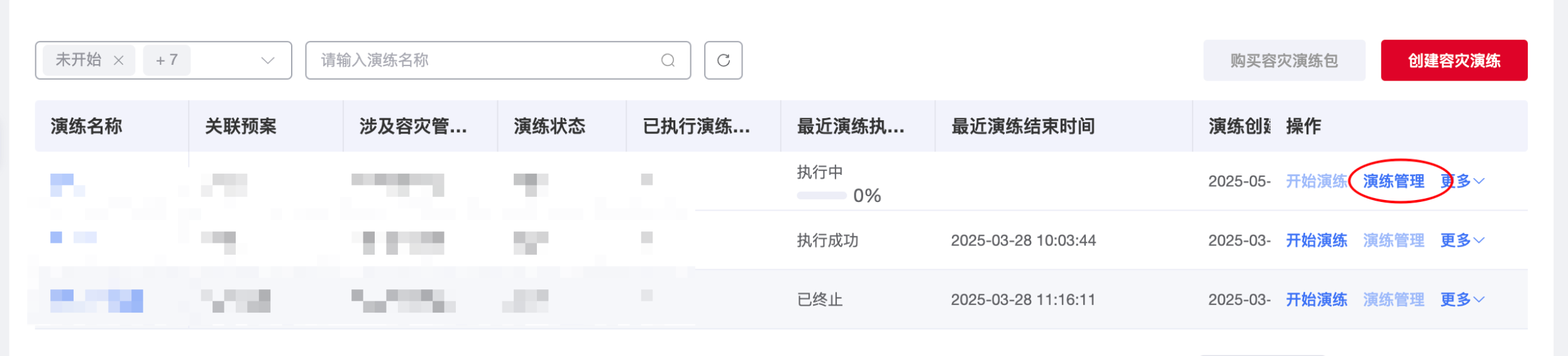Click the search magnifier icon
The image size is (1568, 356).
pos(668,60)
